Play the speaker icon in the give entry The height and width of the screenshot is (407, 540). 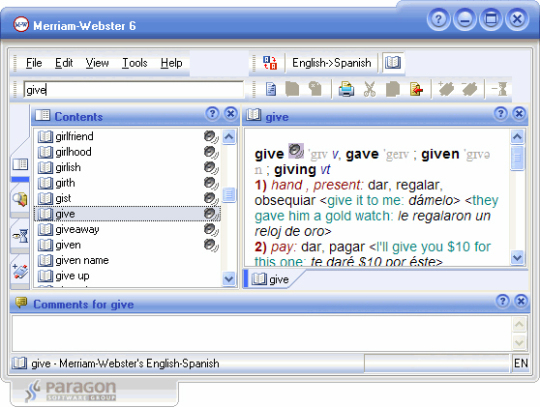(x=296, y=150)
